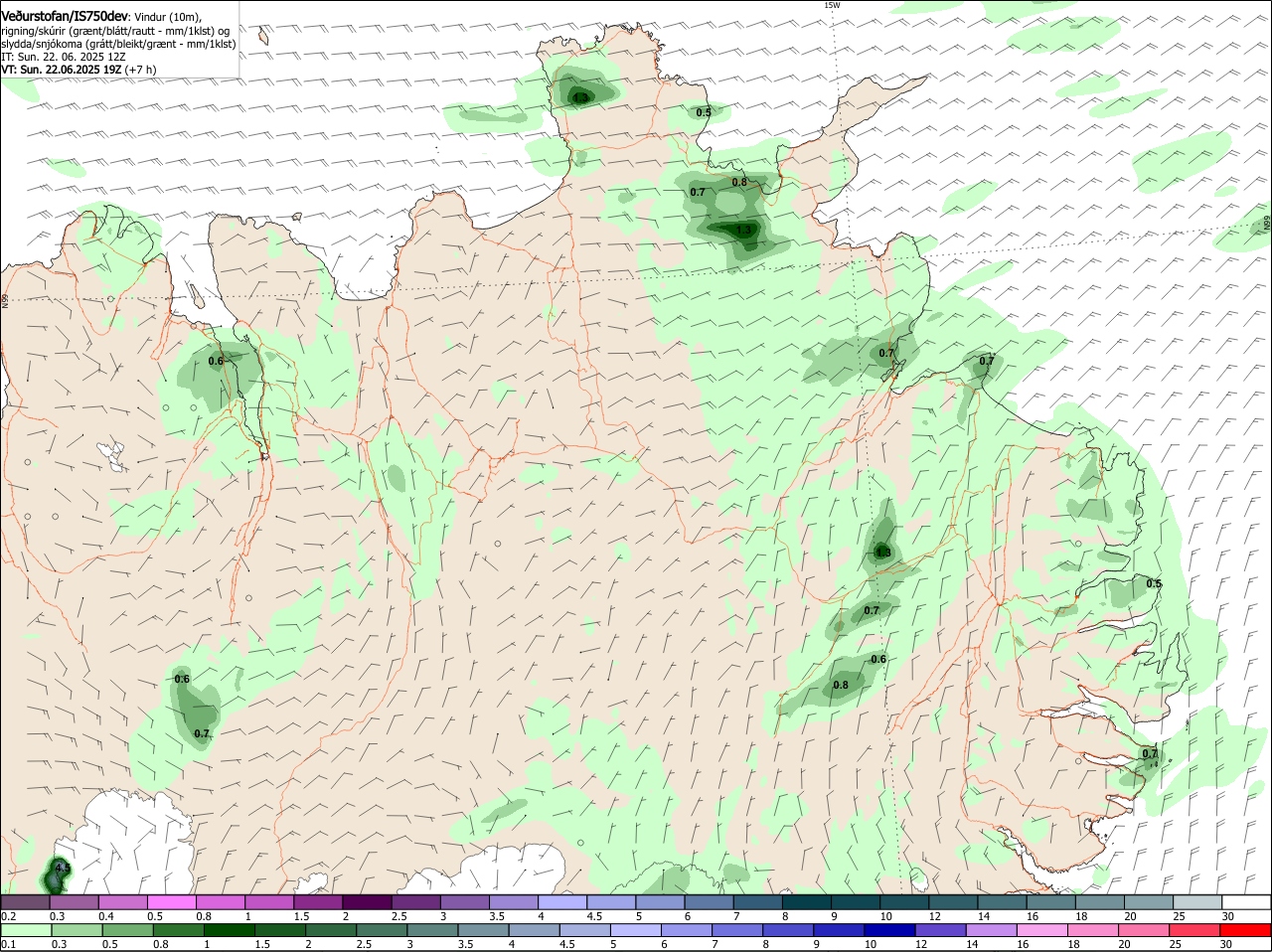The height and width of the screenshot is (952, 1272).
Task: Click the 4.5 precipitation value on the map's darkest cell
Action: pyautogui.click(x=62, y=868)
